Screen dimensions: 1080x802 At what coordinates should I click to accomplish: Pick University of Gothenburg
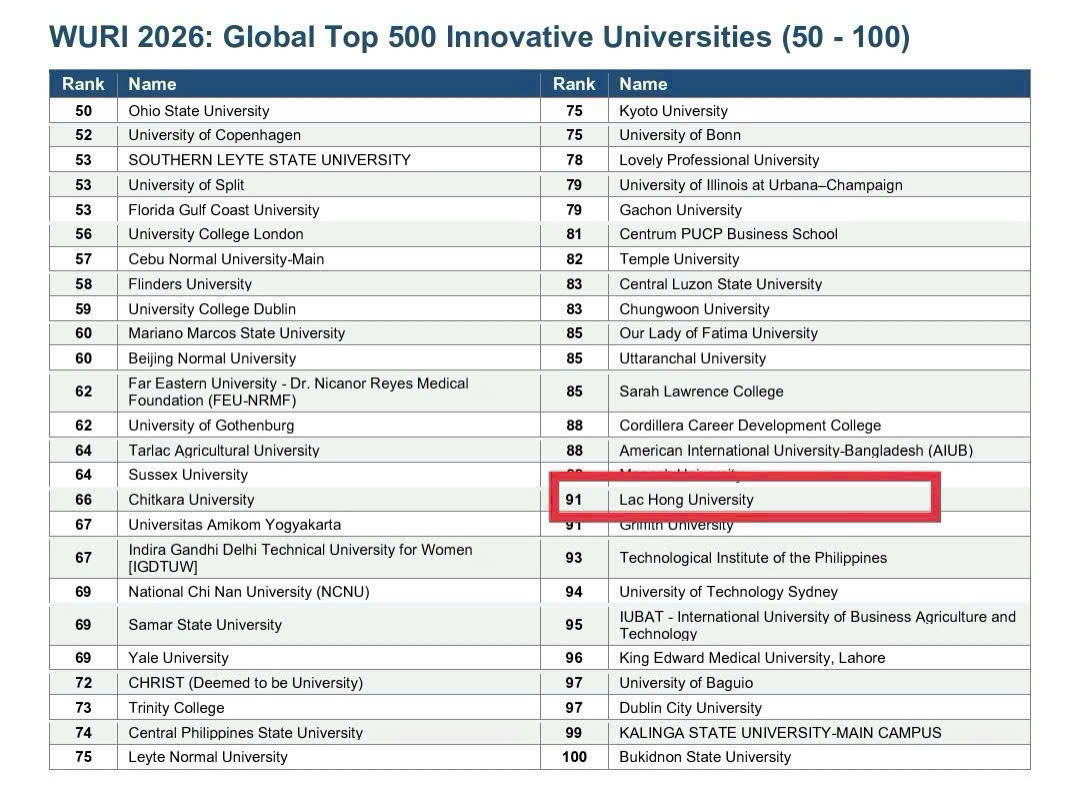211,425
